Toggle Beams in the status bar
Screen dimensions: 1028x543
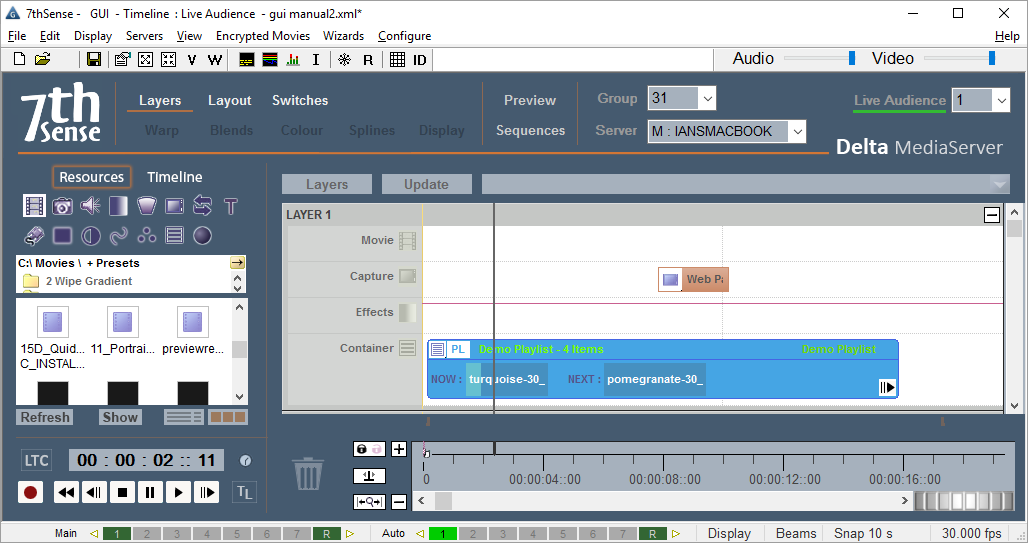click(x=796, y=533)
